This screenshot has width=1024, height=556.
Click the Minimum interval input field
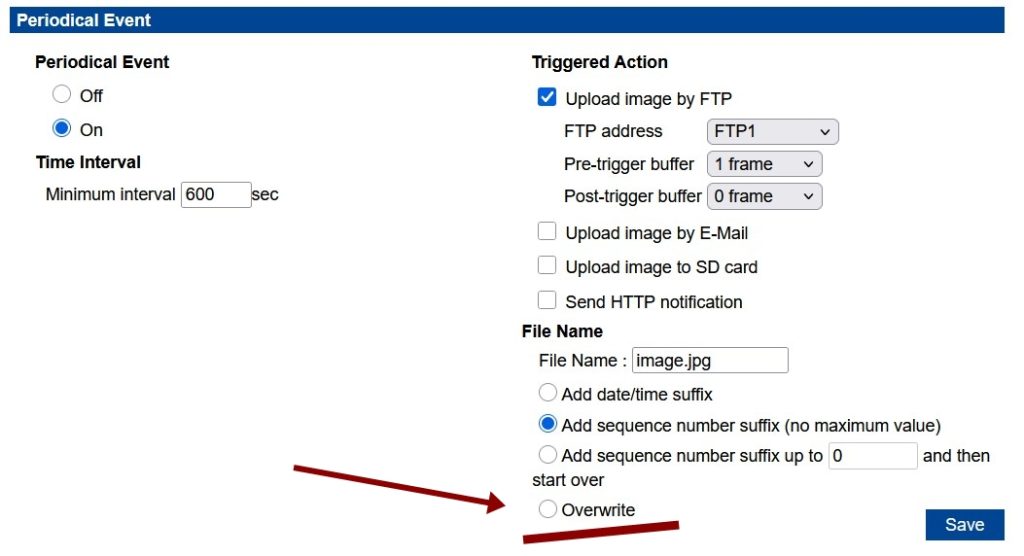coord(216,195)
